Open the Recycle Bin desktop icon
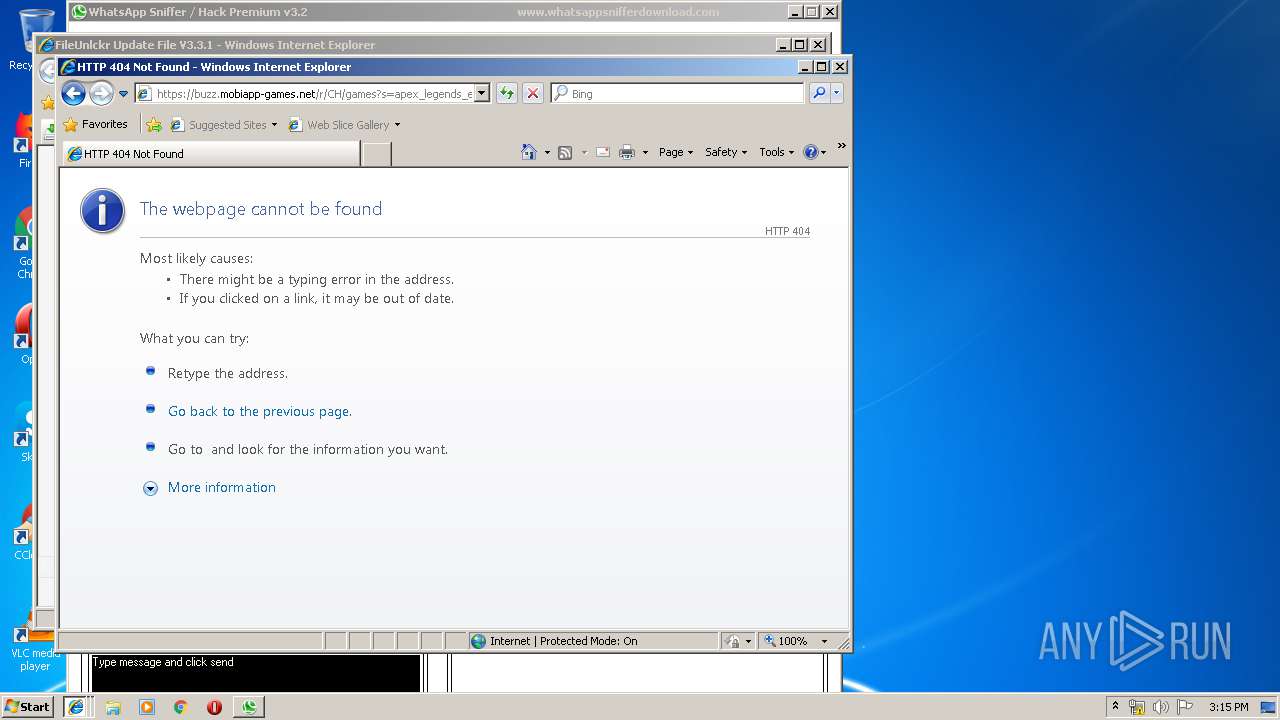The height and width of the screenshot is (720, 1280). 34,40
